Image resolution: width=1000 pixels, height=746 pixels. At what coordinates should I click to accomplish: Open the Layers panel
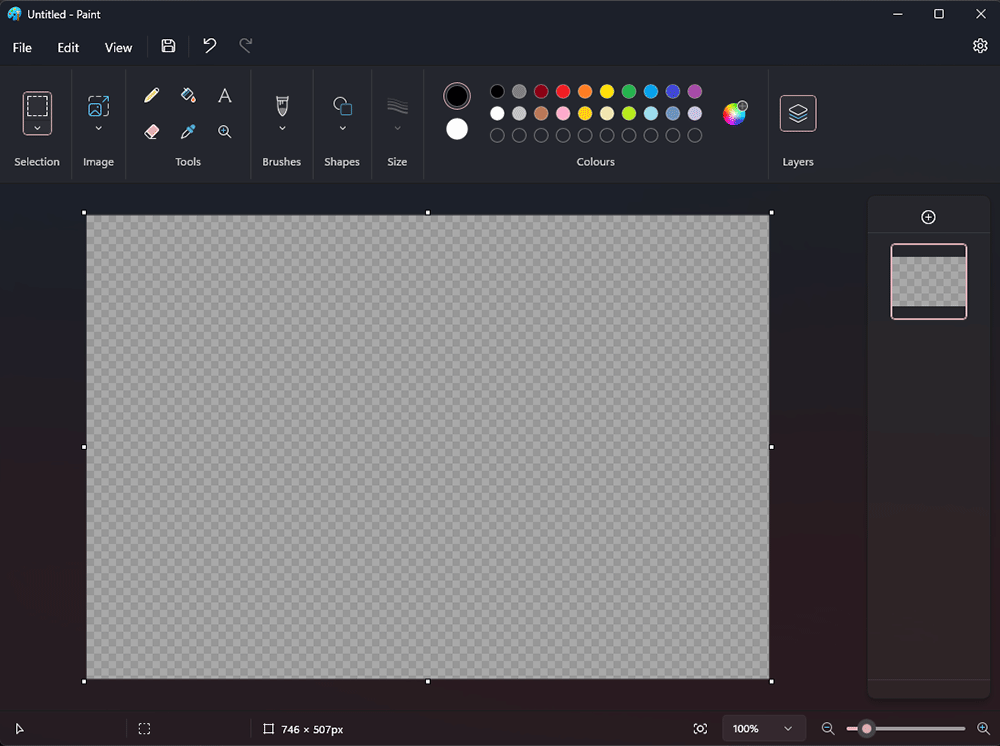tap(797, 113)
